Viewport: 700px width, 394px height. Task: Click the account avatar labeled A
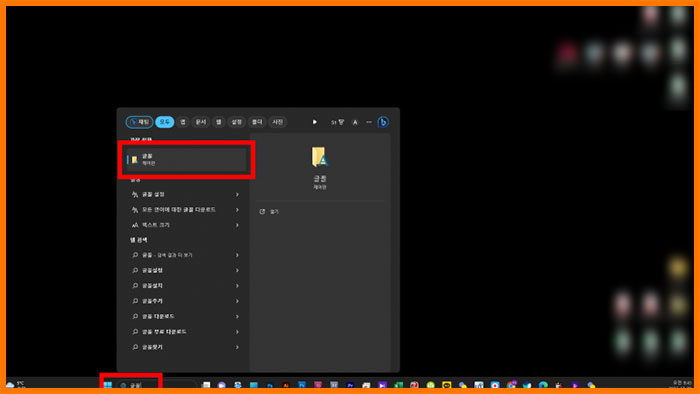click(x=355, y=122)
